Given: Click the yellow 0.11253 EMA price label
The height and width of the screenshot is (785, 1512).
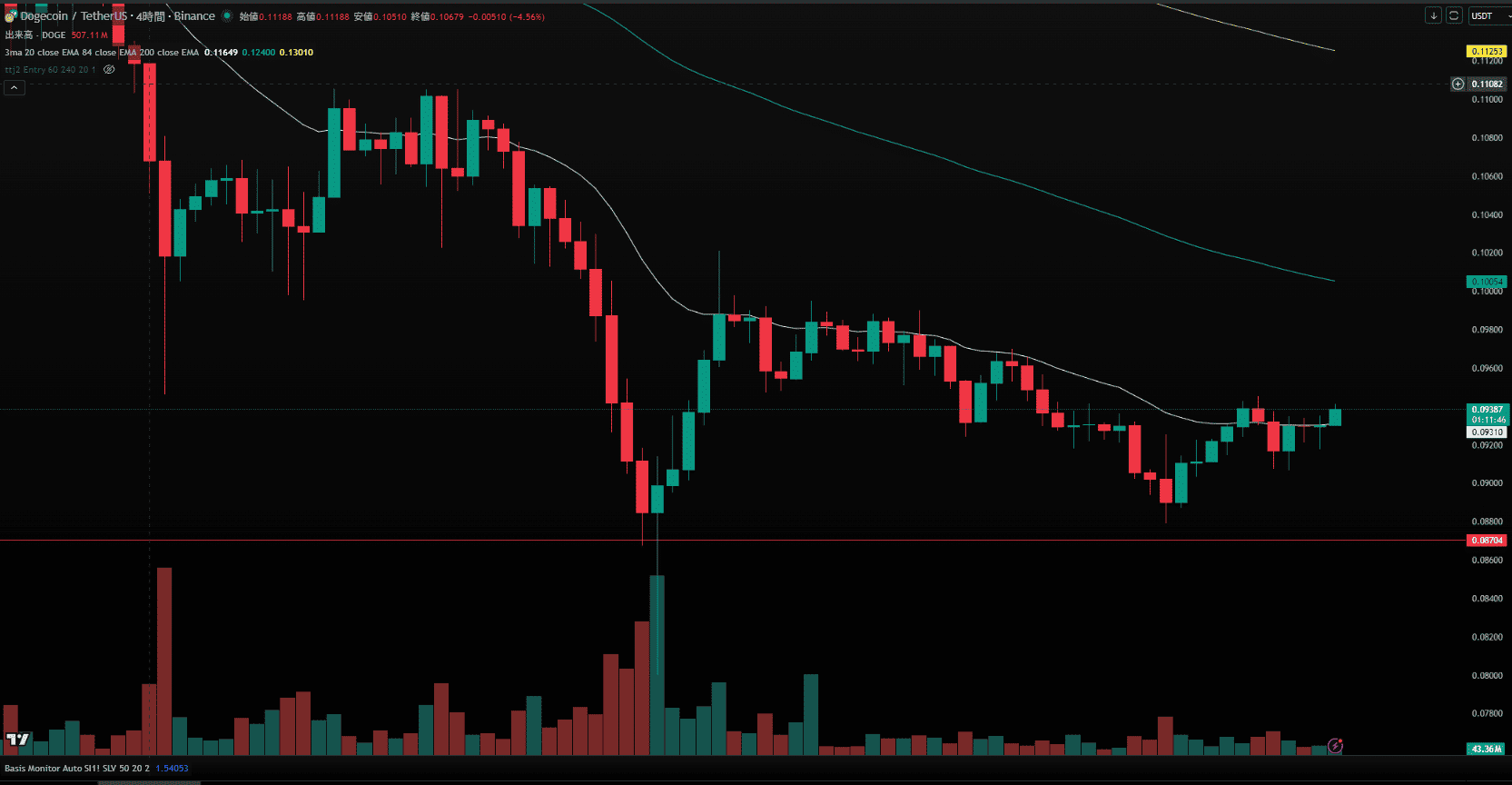Looking at the screenshot, I should pyautogui.click(x=1487, y=51).
